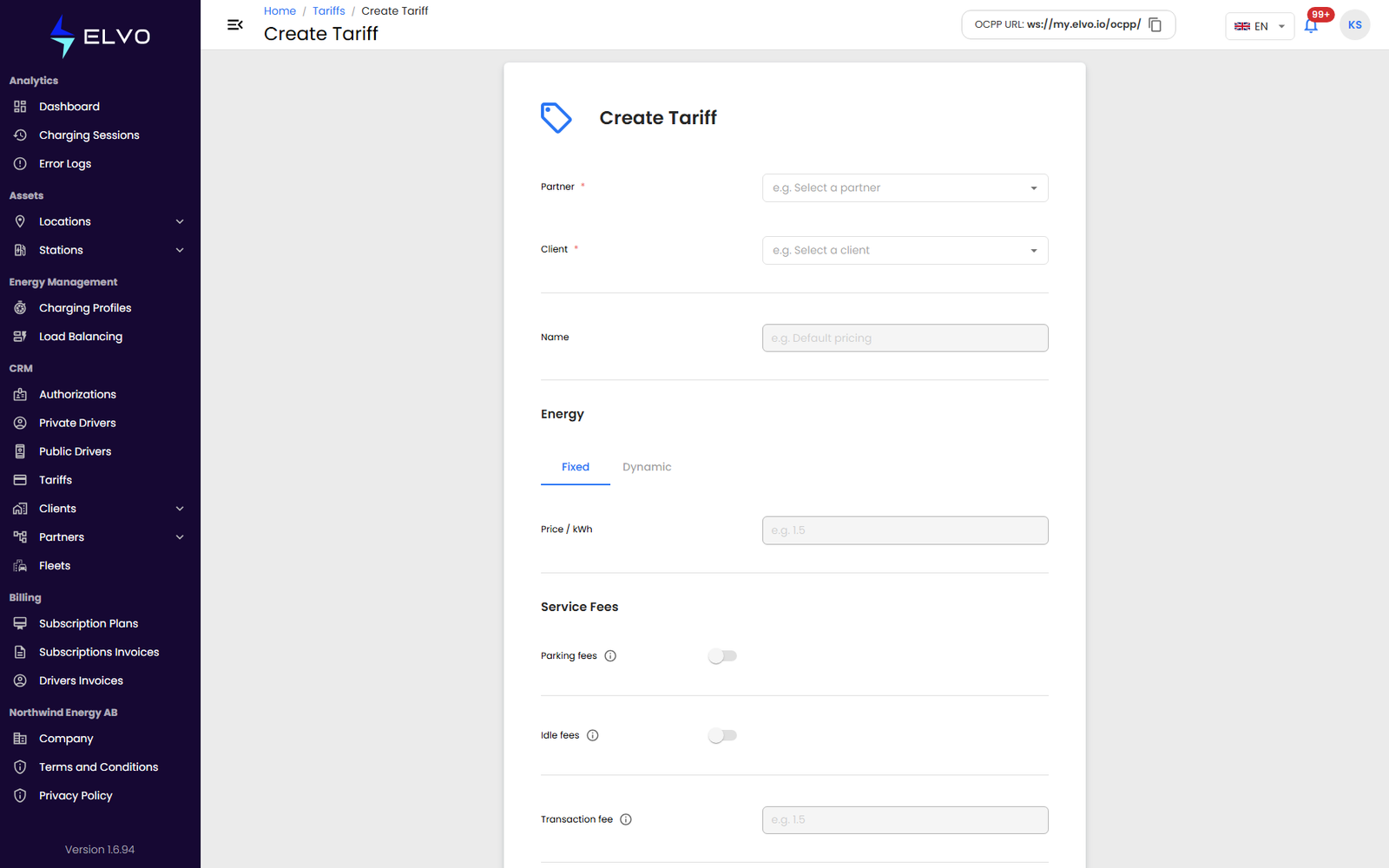
Task: Focus the Name input field
Action: coord(905,338)
